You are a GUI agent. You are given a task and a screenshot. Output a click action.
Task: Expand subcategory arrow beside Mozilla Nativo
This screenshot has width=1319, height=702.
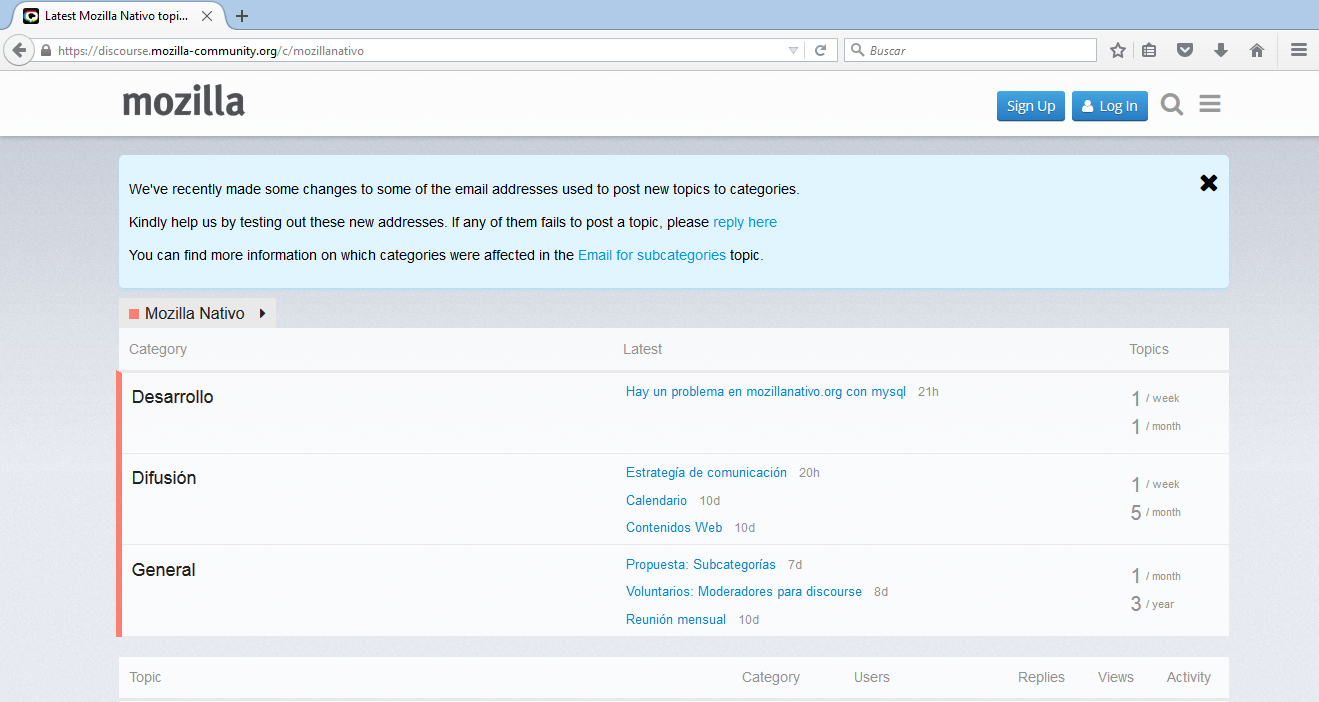[263, 313]
